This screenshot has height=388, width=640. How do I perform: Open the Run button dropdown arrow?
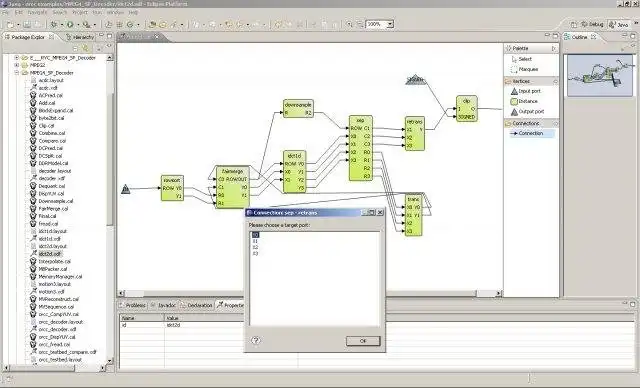pyautogui.click(x=78, y=25)
